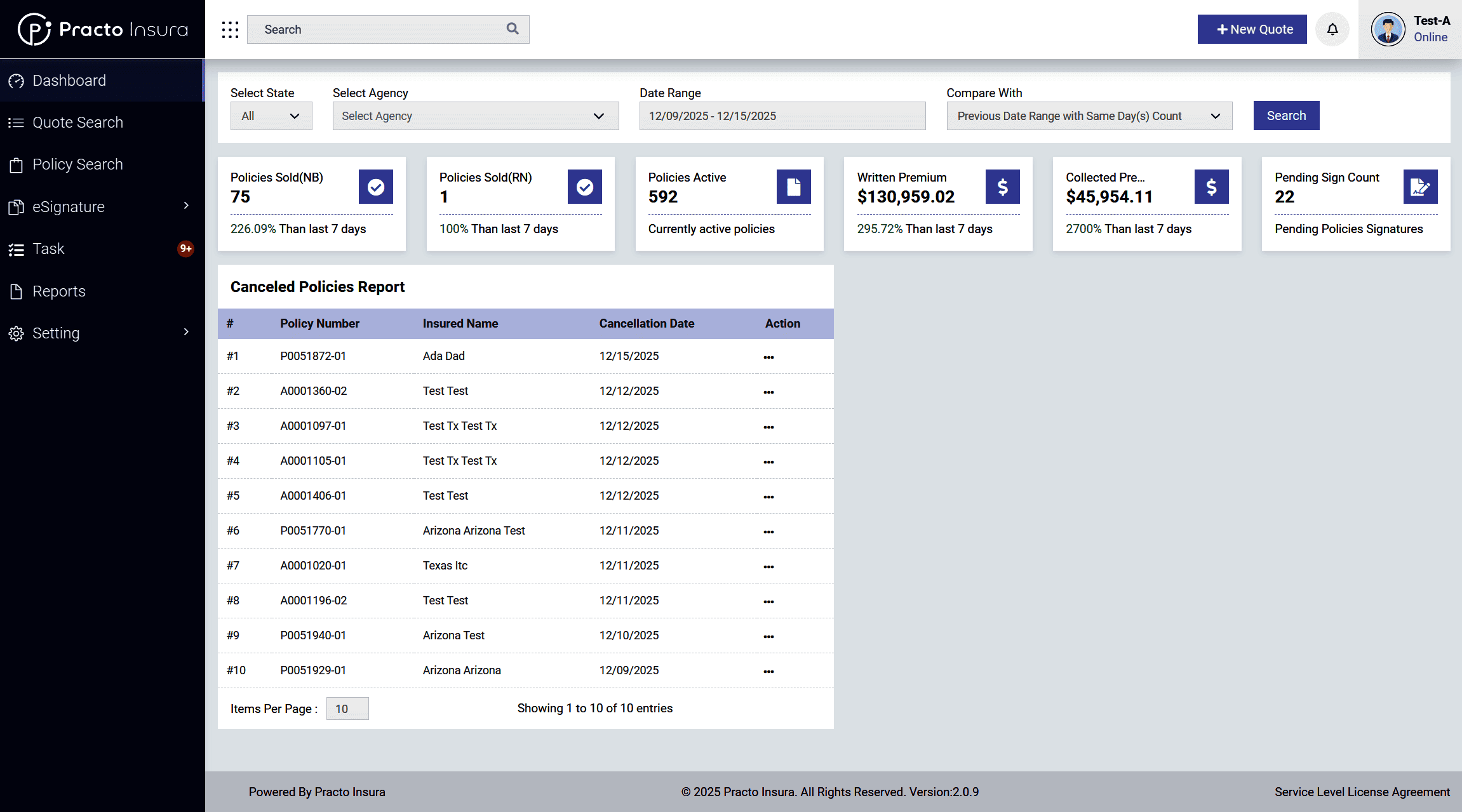Open the Select Agency dropdown

tap(475, 116)
